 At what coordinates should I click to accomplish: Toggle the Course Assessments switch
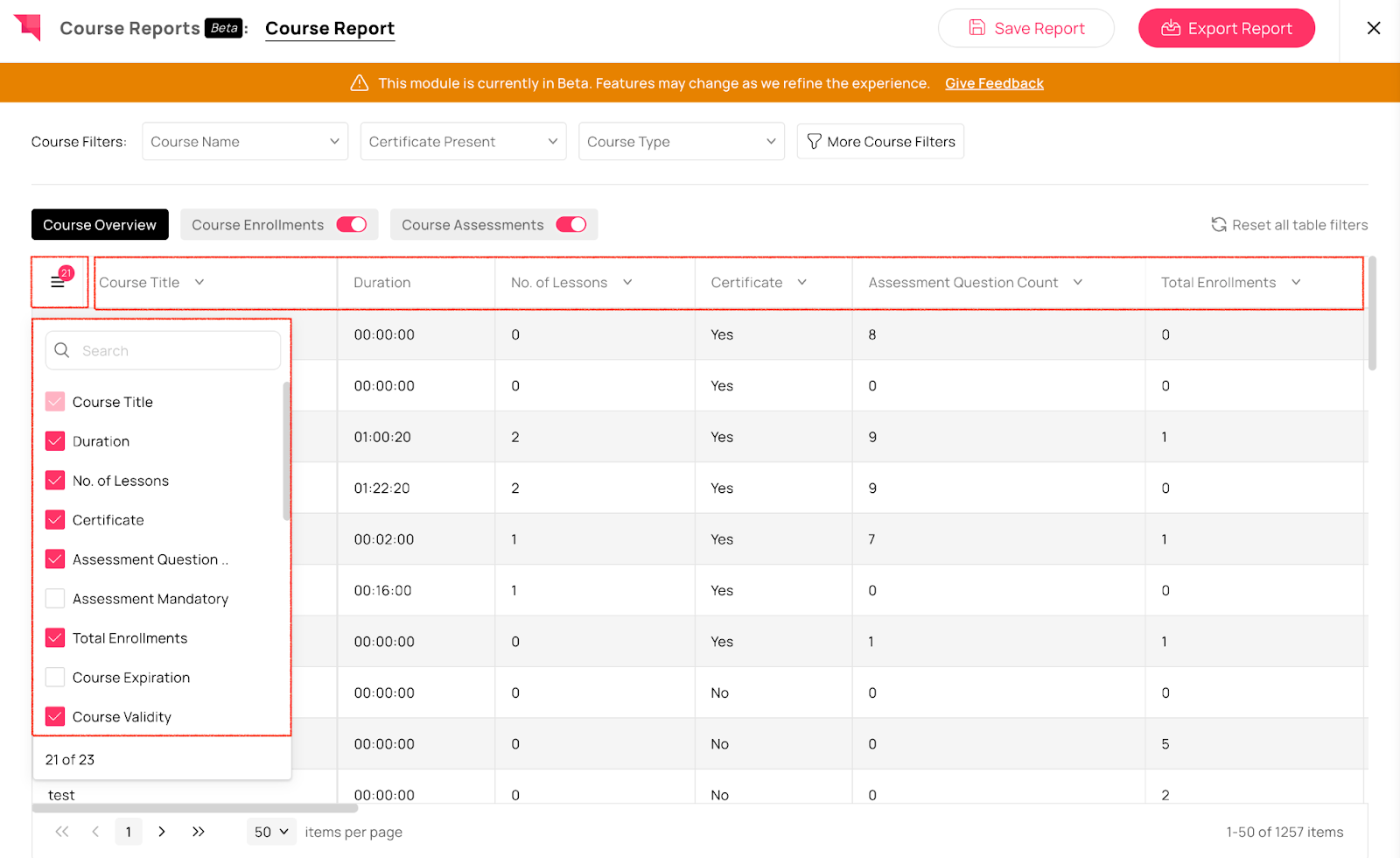click(571, 225)
